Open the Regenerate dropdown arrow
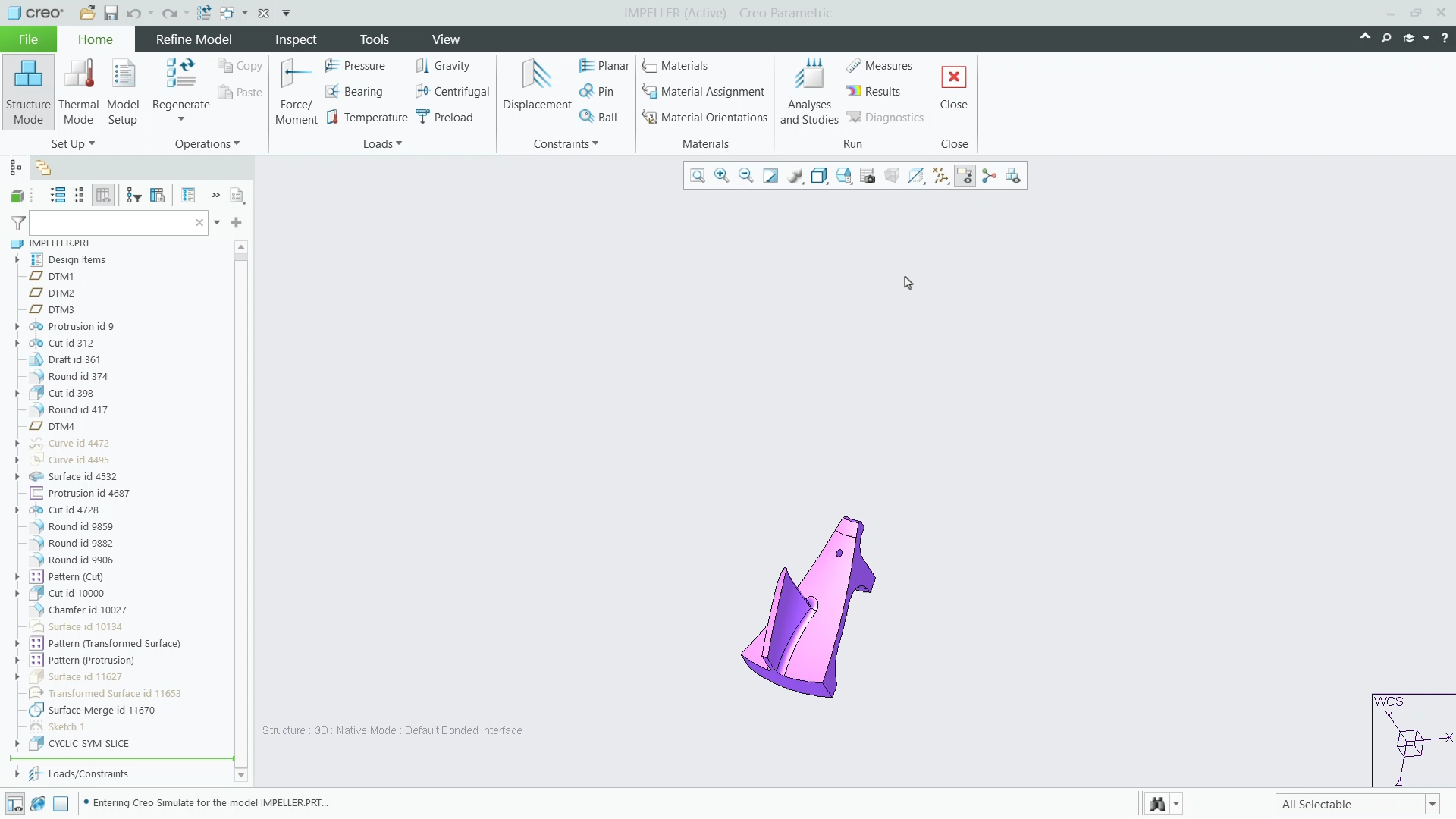 pyautogui.click(x=180, y=119)
